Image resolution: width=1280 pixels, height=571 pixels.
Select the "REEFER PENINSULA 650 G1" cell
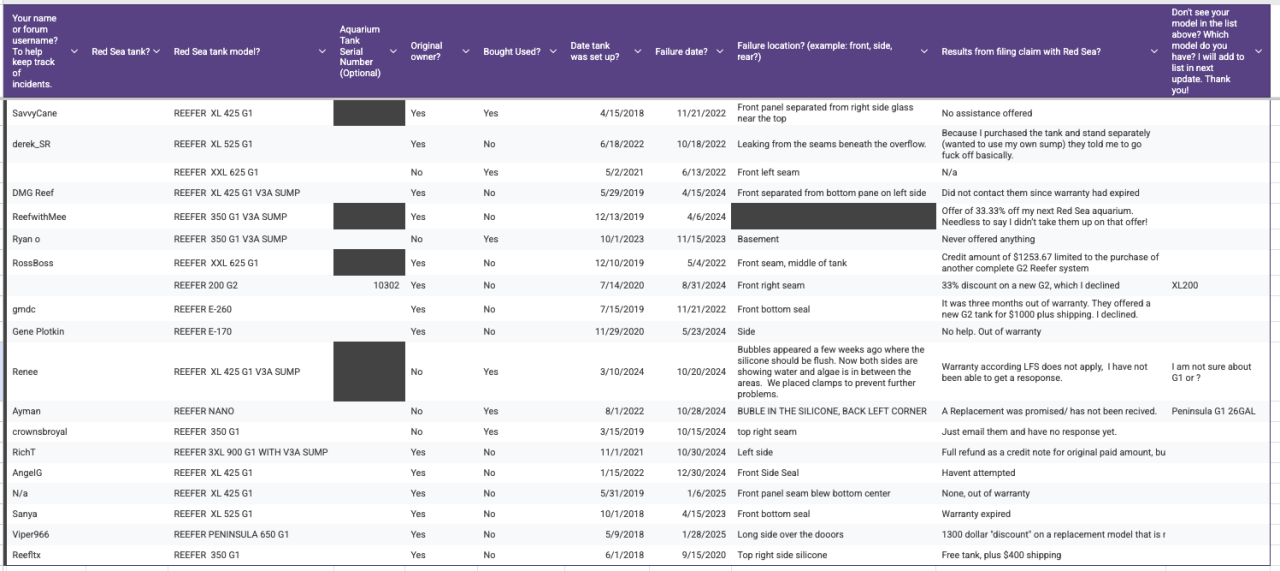(x=250, y=534)
